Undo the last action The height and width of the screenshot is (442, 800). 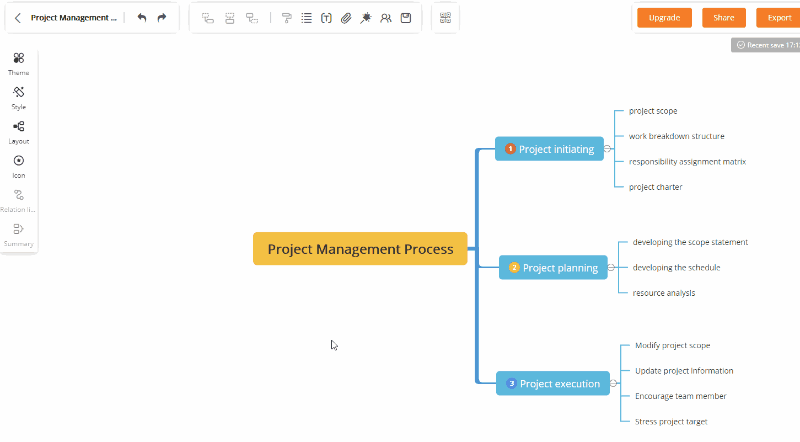coord(142,18)
